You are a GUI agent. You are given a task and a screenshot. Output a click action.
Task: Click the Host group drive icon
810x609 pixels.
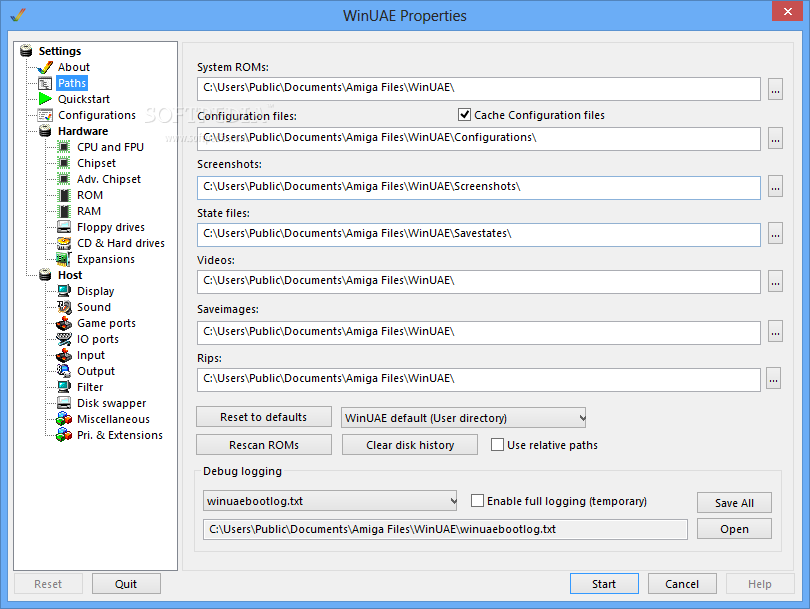pyautogui.click(x=45, y=275)
